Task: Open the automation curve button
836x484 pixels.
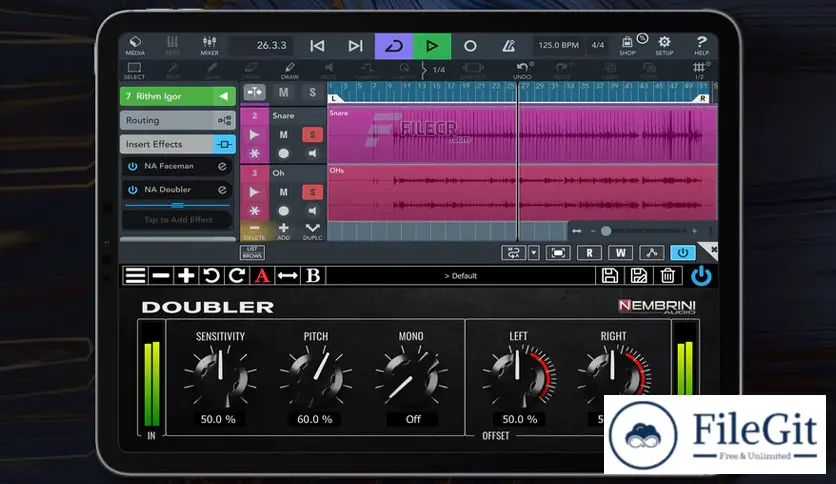Action: pyautogui.click(x=652, y=253)
